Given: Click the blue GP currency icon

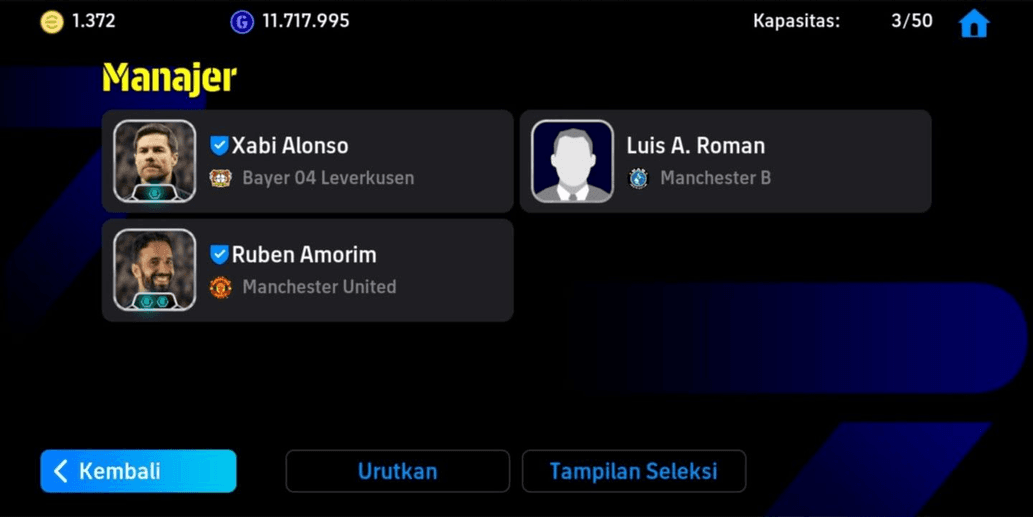Looking at the screenshot, I should [x=242, y=22].
